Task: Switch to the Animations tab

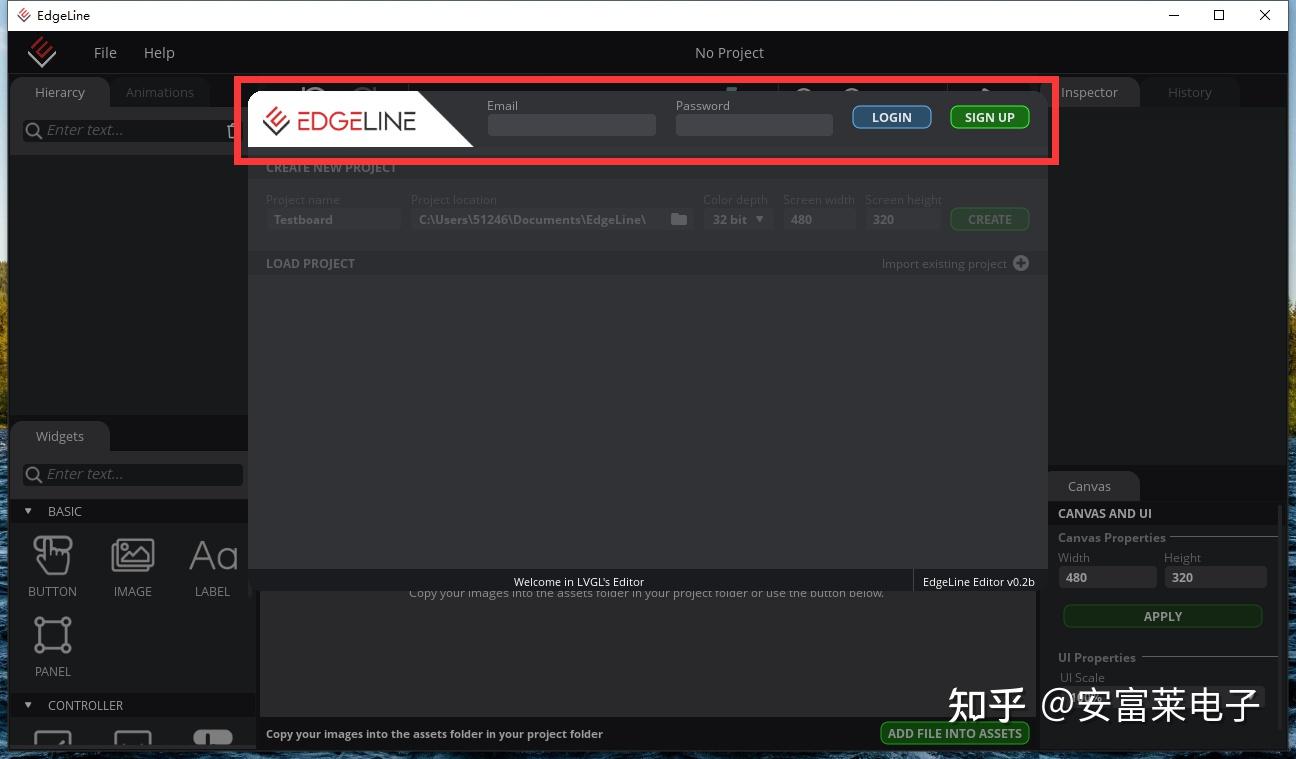Action: 159,92
